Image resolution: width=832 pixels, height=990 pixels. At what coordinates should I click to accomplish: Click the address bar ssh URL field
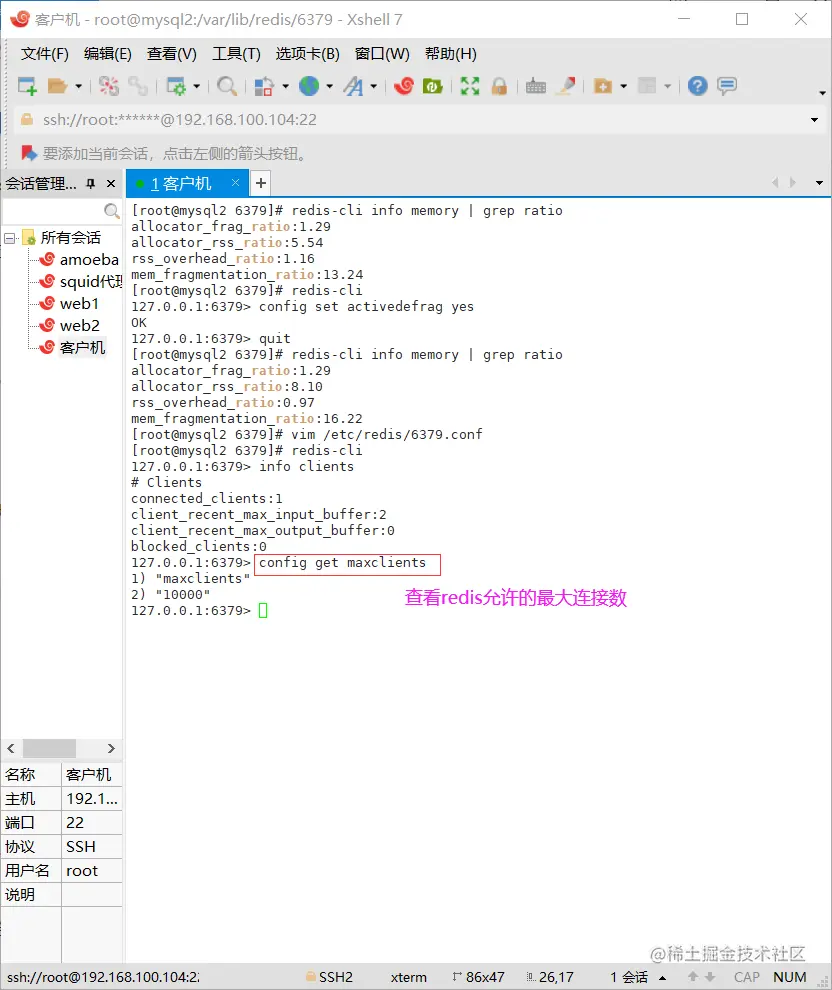[x=410, y=120]
